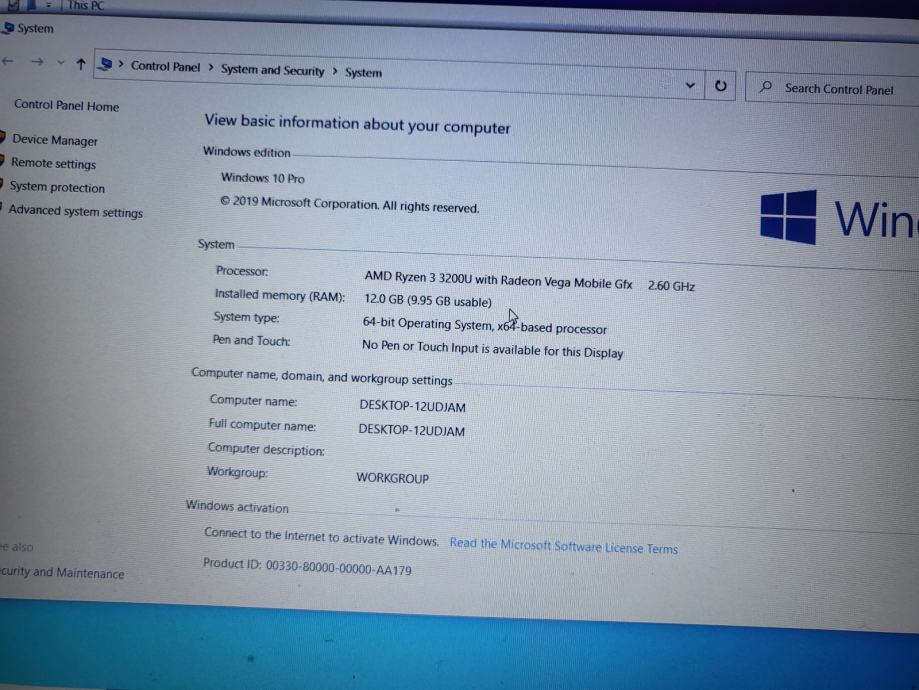Open Security and Maintenance link
Image resolution: width=919 pixels, height=690 pixels.
pos(62,572)
